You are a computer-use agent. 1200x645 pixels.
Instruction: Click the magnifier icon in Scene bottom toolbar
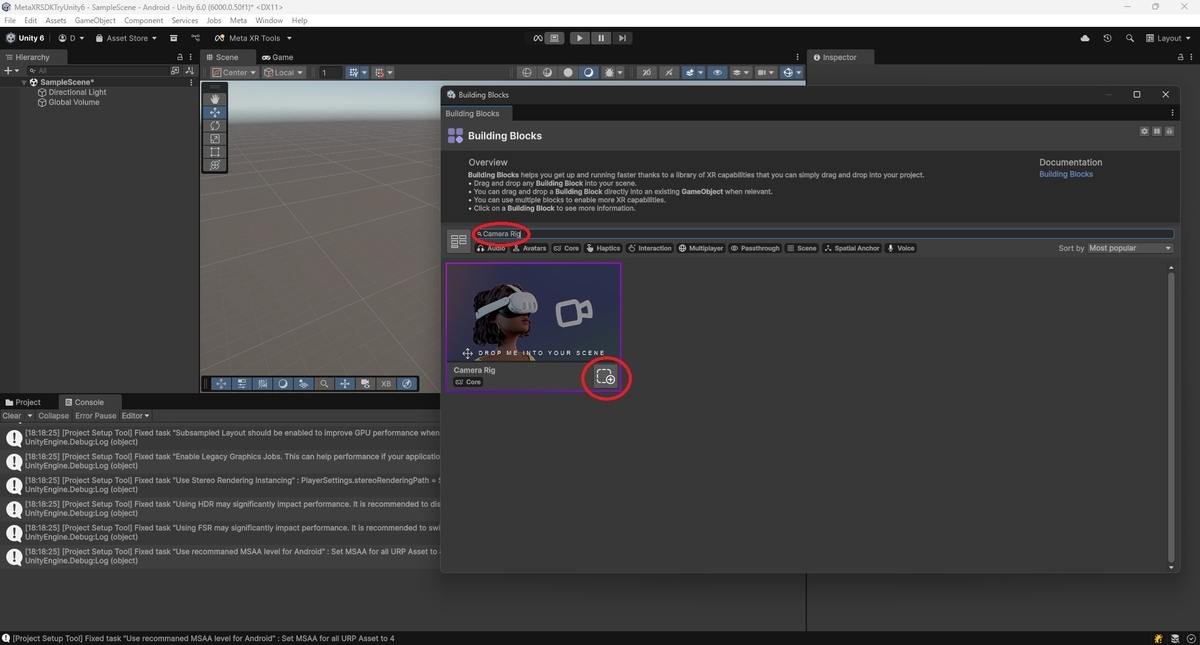tap(324, 384)
